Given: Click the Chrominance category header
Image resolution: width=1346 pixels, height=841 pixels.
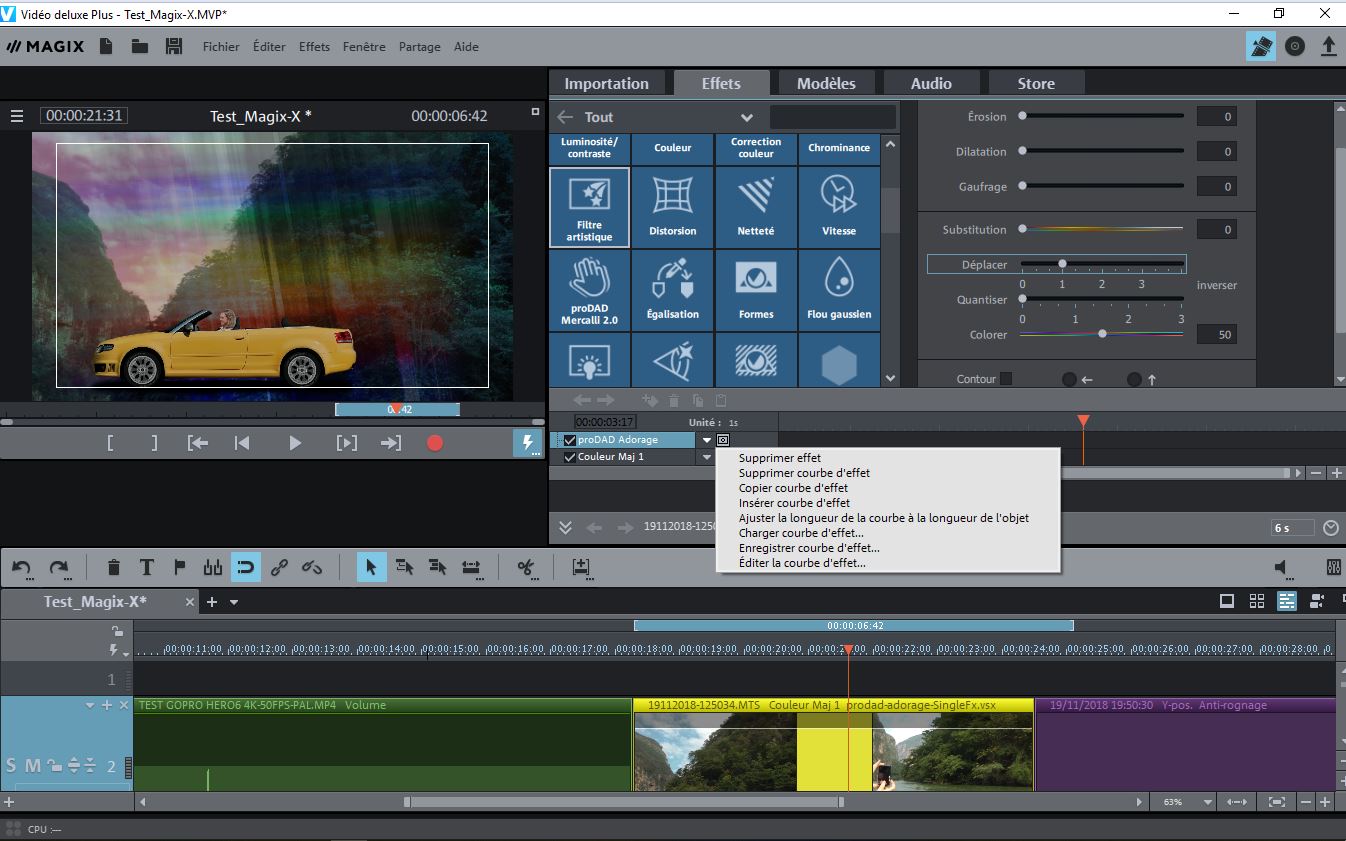Looking at the screenshot, I should click(839, 148).
